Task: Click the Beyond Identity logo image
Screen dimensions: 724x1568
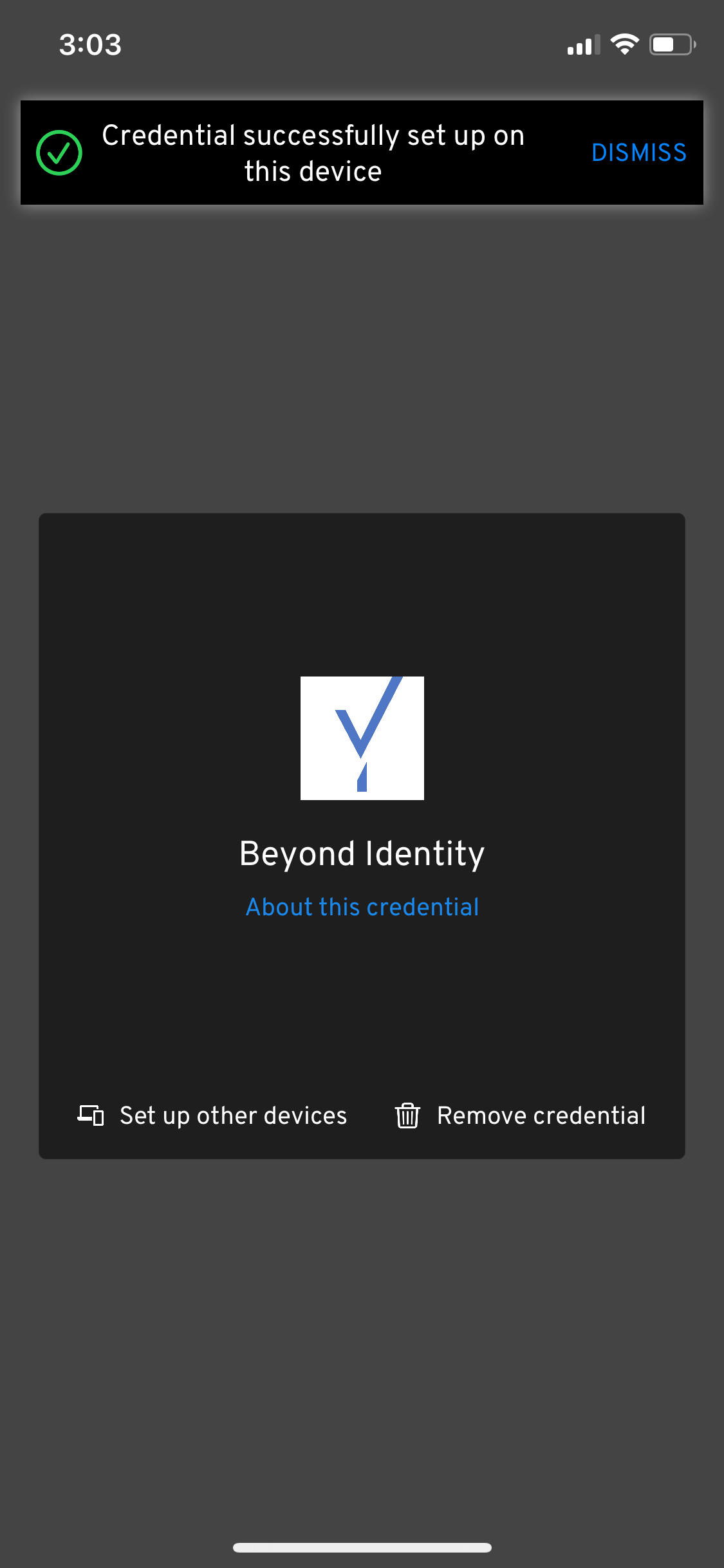Action: coord(362,738)
